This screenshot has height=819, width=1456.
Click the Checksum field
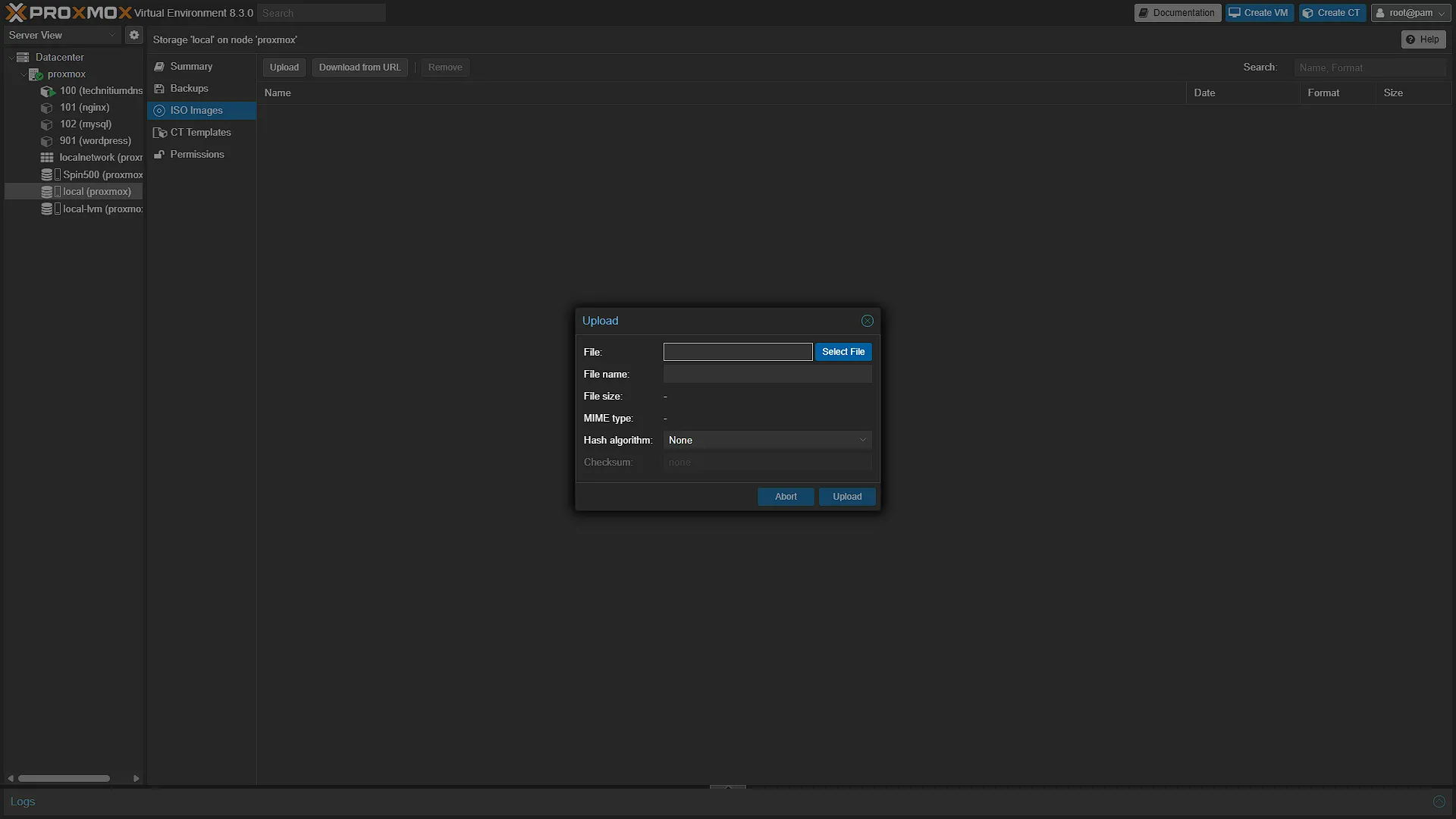pyautogui.click(x=767, y=462)
